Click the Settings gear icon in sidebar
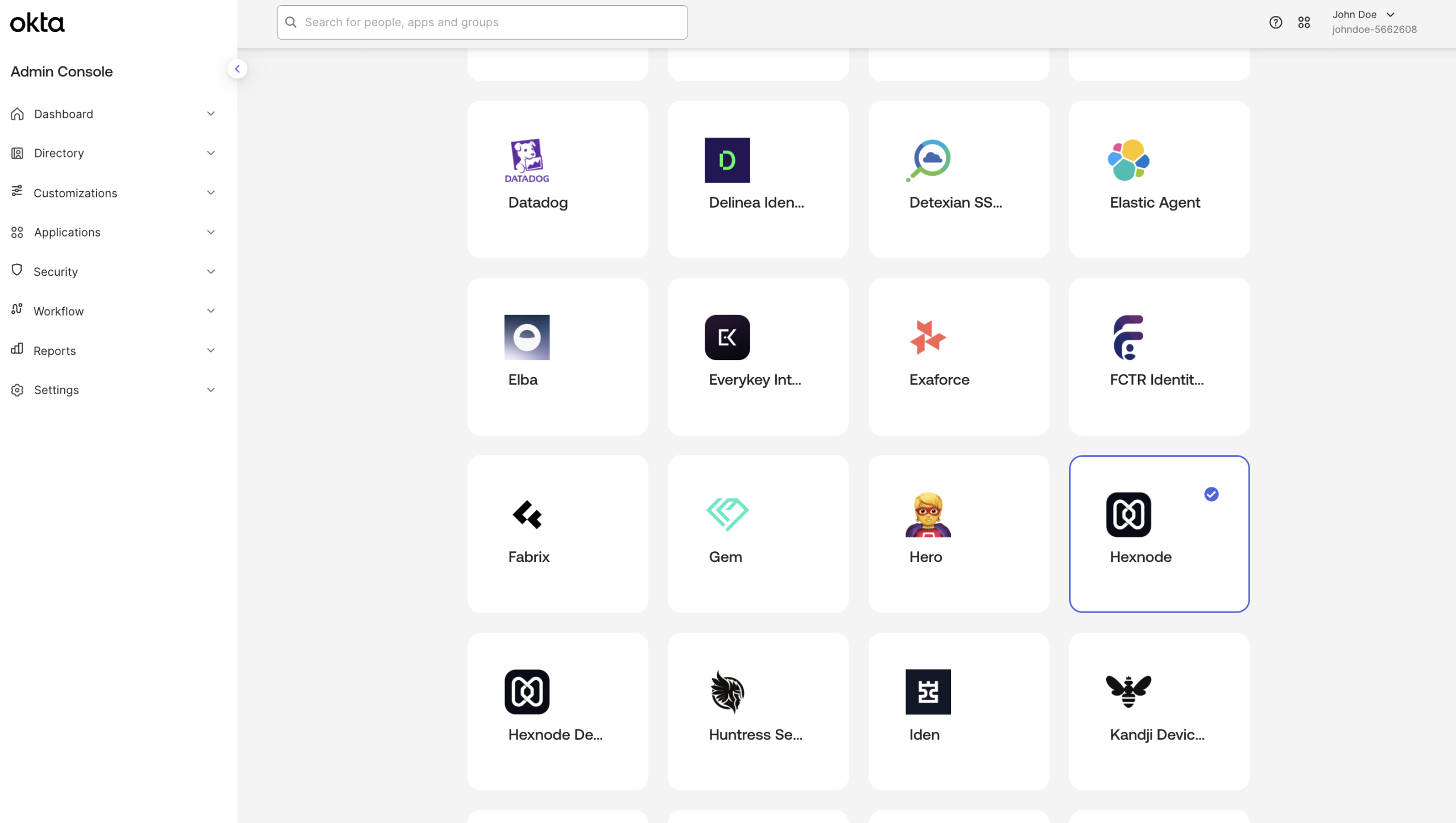This screenshot has height=823, width=1456. coord(17,390)
